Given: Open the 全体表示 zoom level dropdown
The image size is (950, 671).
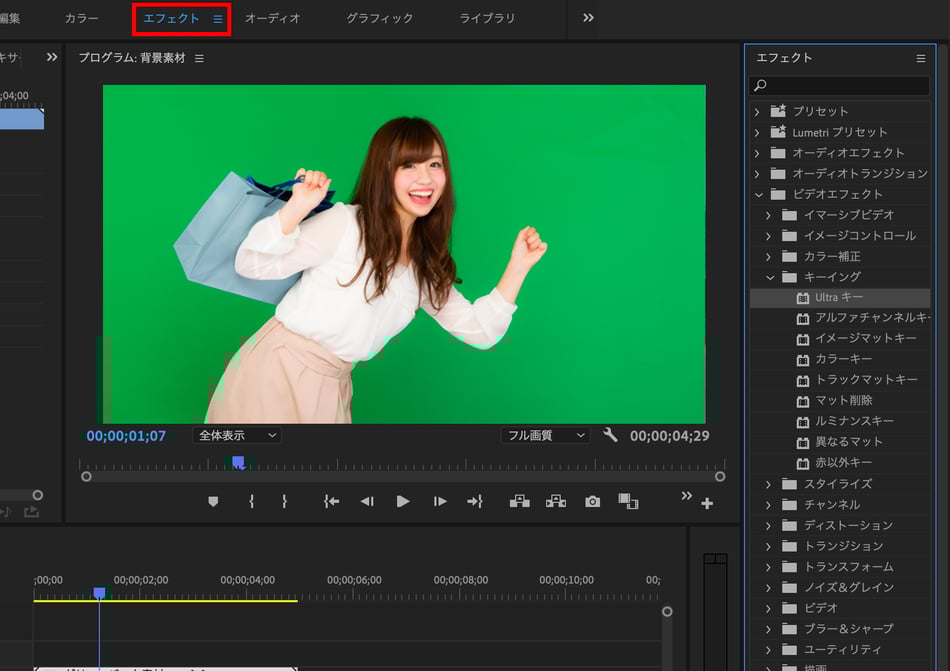Looking at the screenshot, I should [x=236, y=435].
